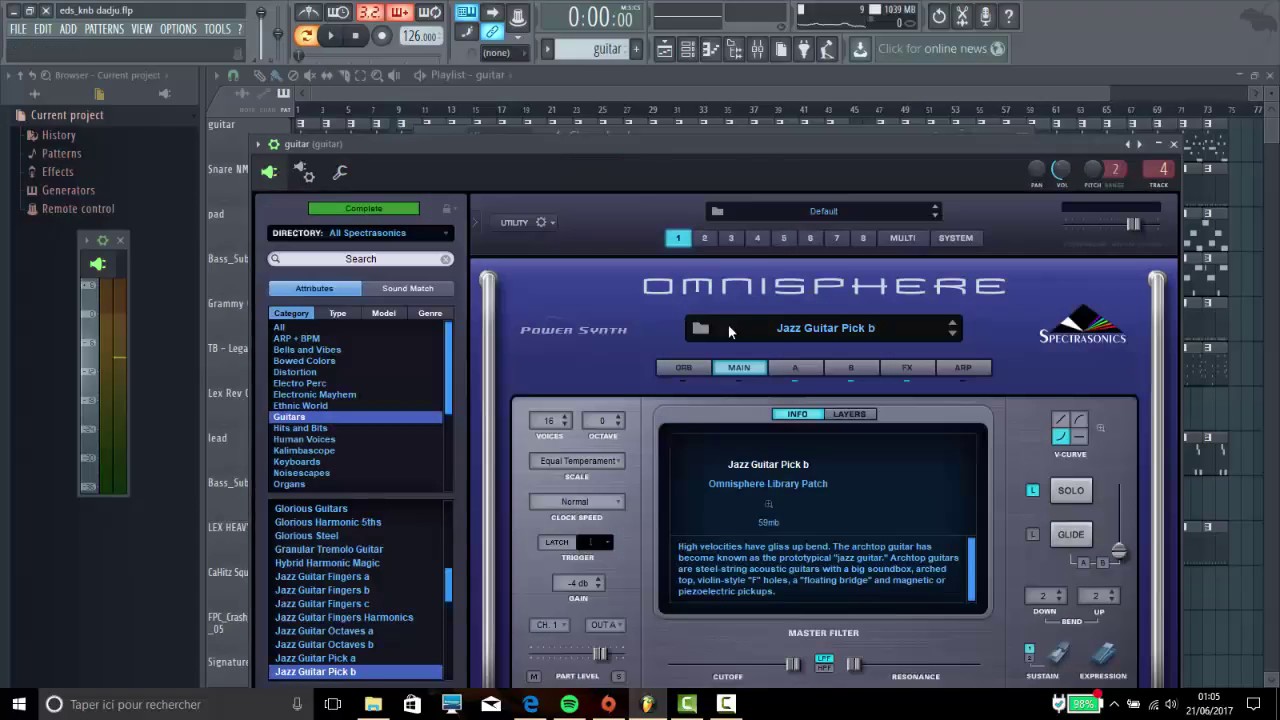Toggle the L button beside SOLO

tap(1033, 490)
